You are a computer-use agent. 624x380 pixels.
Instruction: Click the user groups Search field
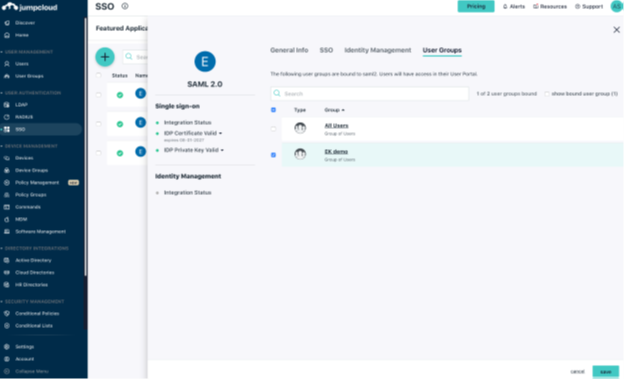coord(370,94)
